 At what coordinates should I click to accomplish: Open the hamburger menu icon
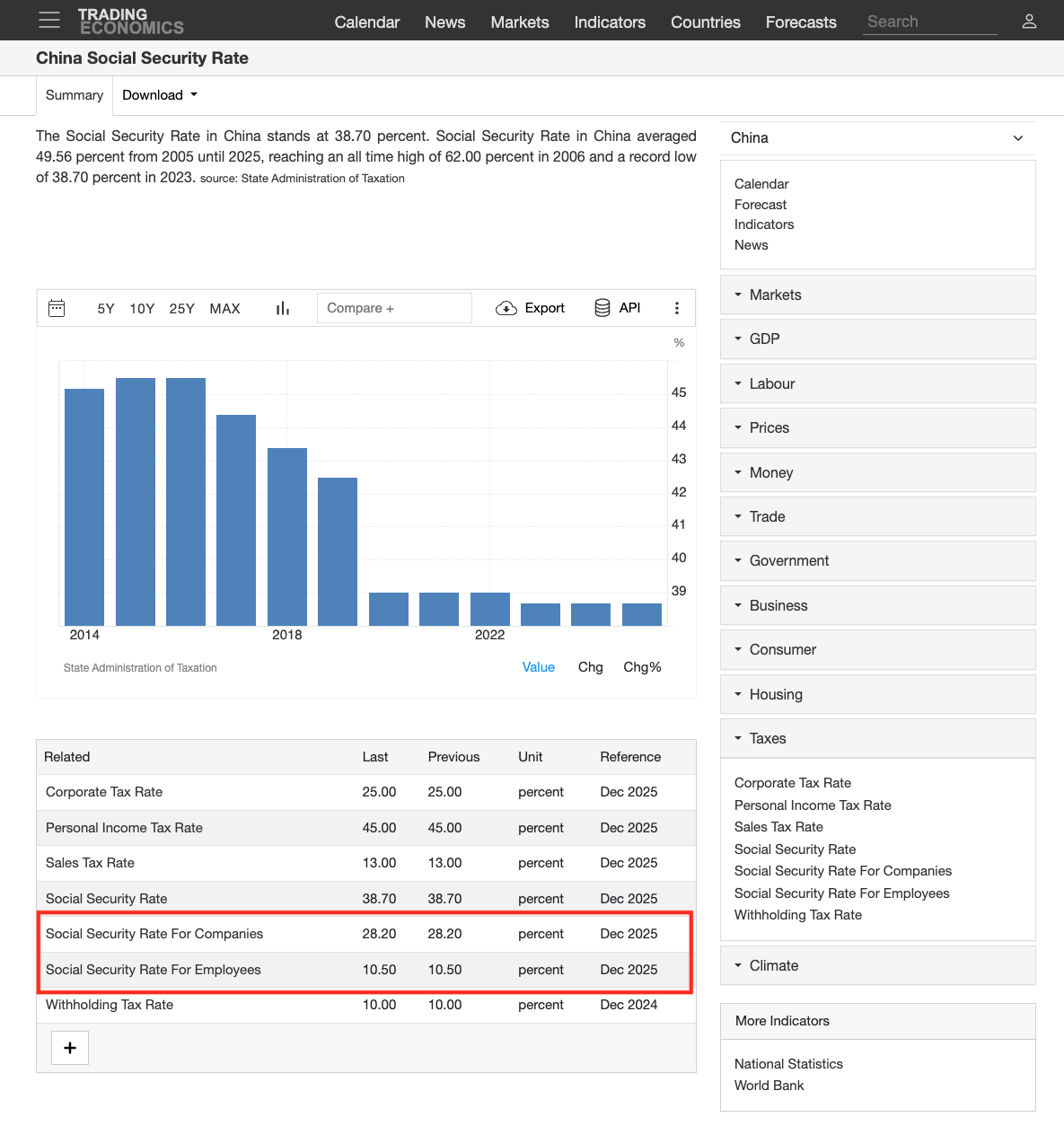pos(49,20)
